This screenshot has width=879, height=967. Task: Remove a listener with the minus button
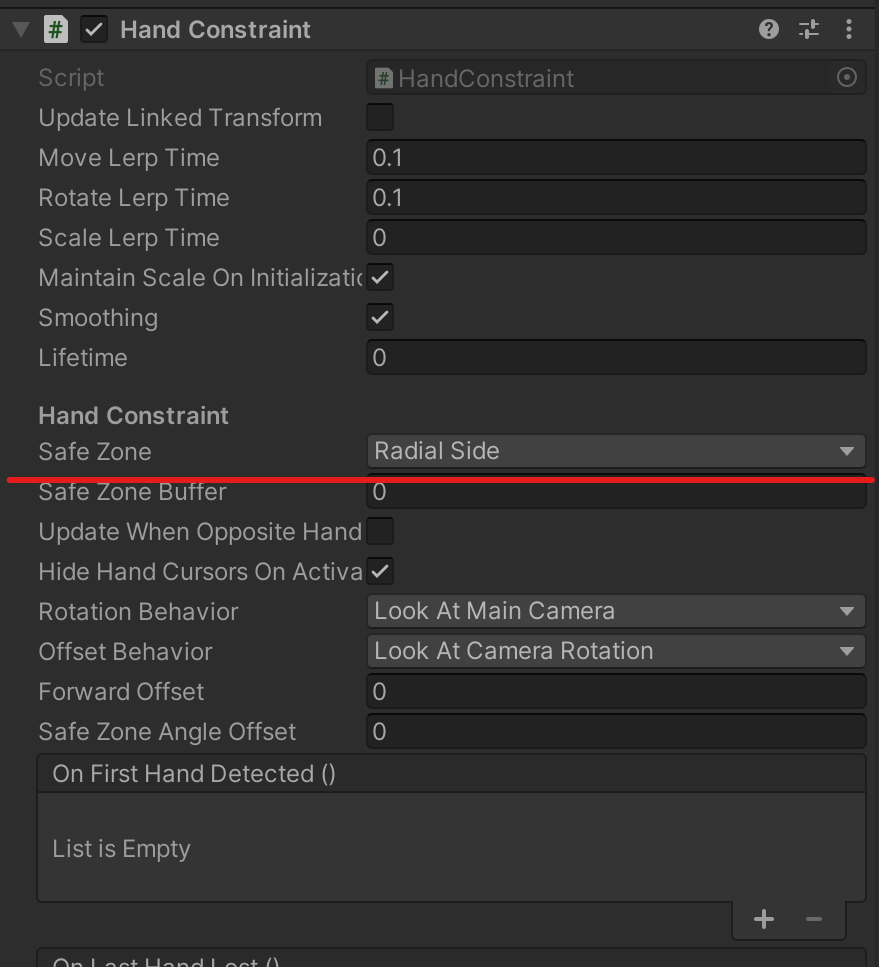tap(814, 918)
